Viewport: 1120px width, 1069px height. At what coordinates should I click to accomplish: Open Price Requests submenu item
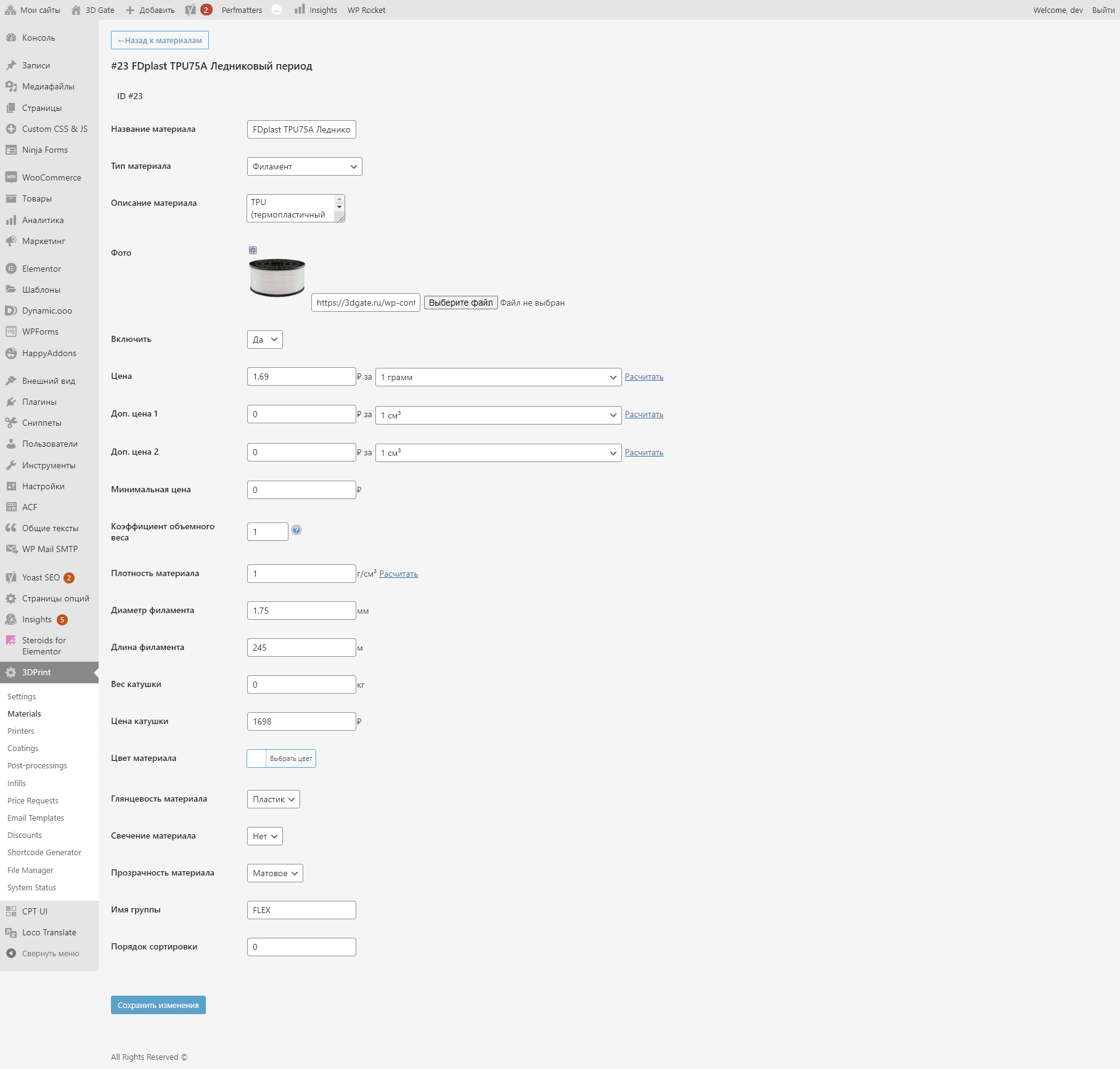(33, 800)
